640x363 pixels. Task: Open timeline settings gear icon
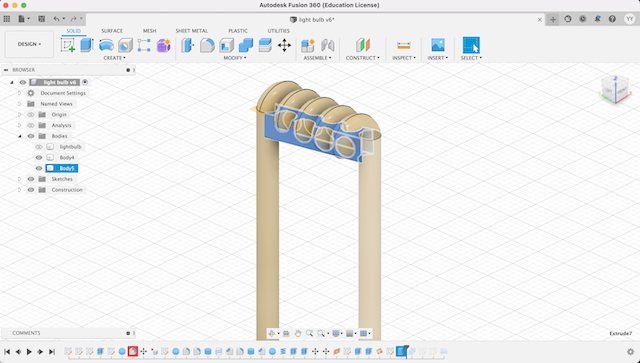click(630, 352)
